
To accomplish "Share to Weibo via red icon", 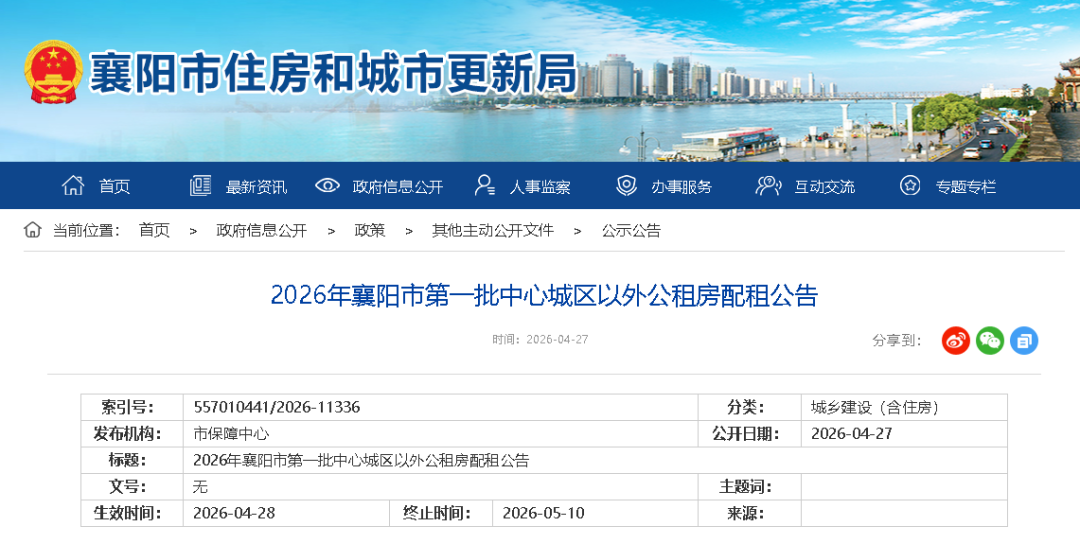I will click(956, 340).
